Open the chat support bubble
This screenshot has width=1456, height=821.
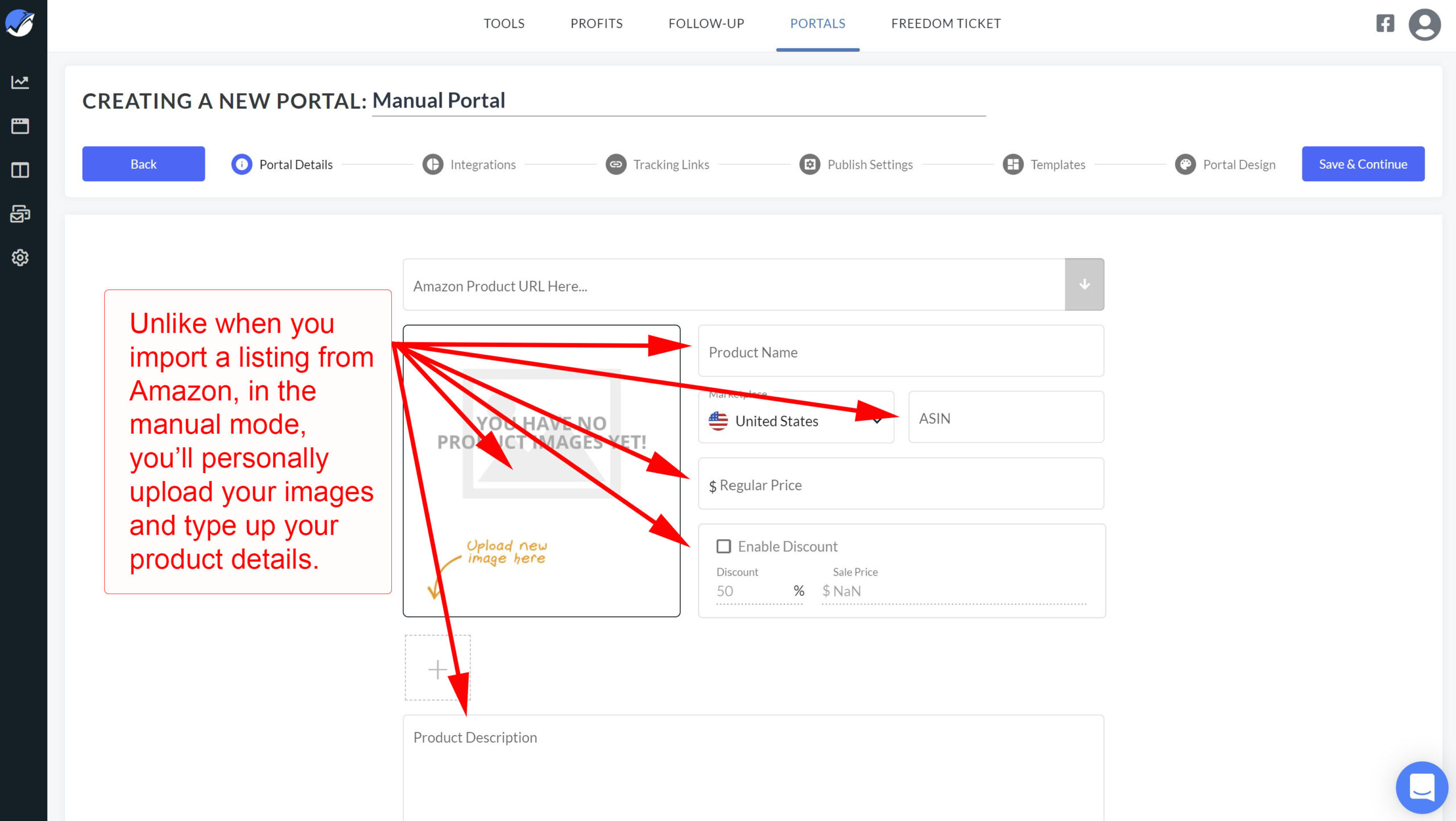pyautogui.click(x=1421, y=787)
